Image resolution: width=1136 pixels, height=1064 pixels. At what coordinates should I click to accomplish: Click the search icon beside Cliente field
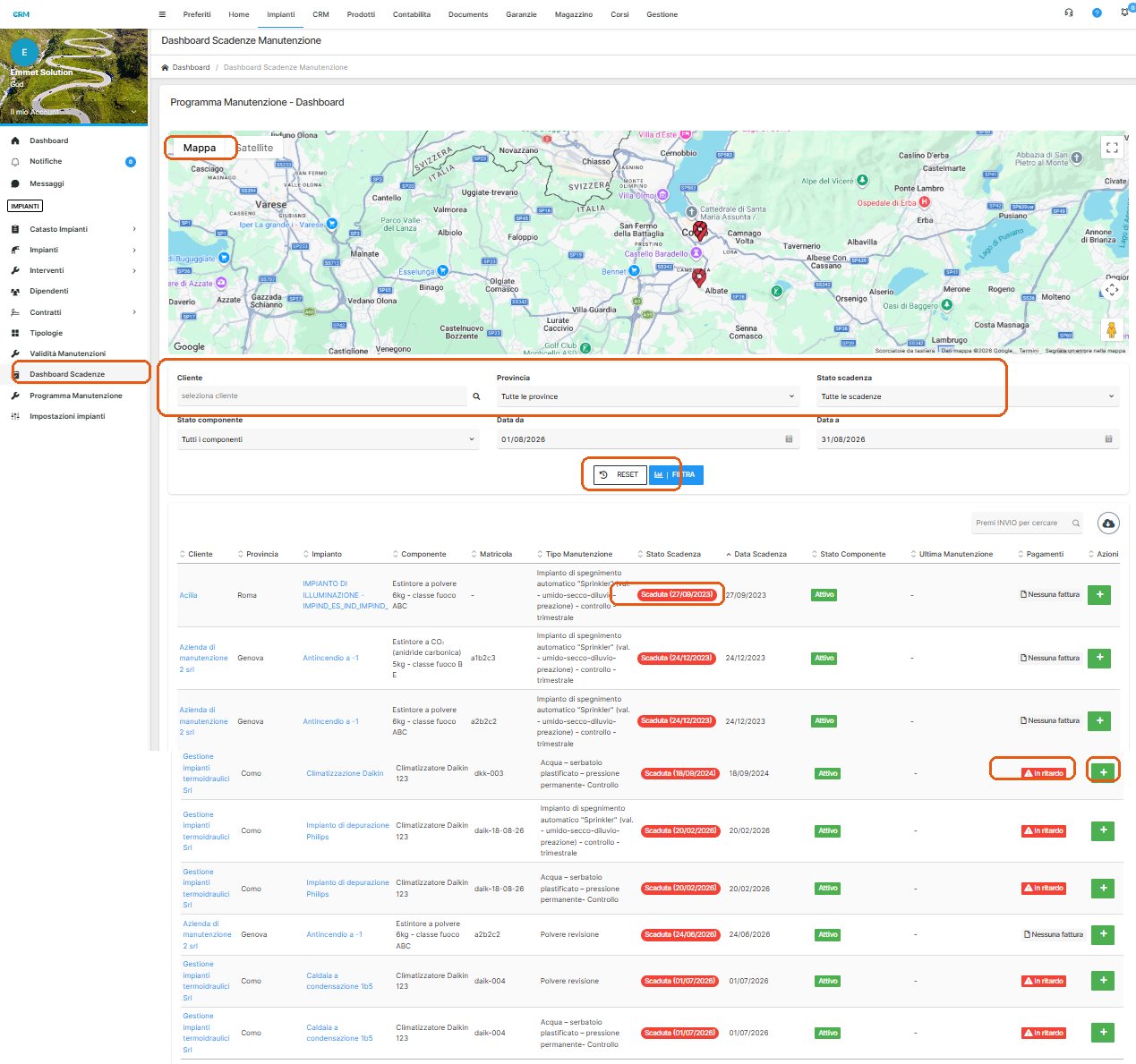476,396
